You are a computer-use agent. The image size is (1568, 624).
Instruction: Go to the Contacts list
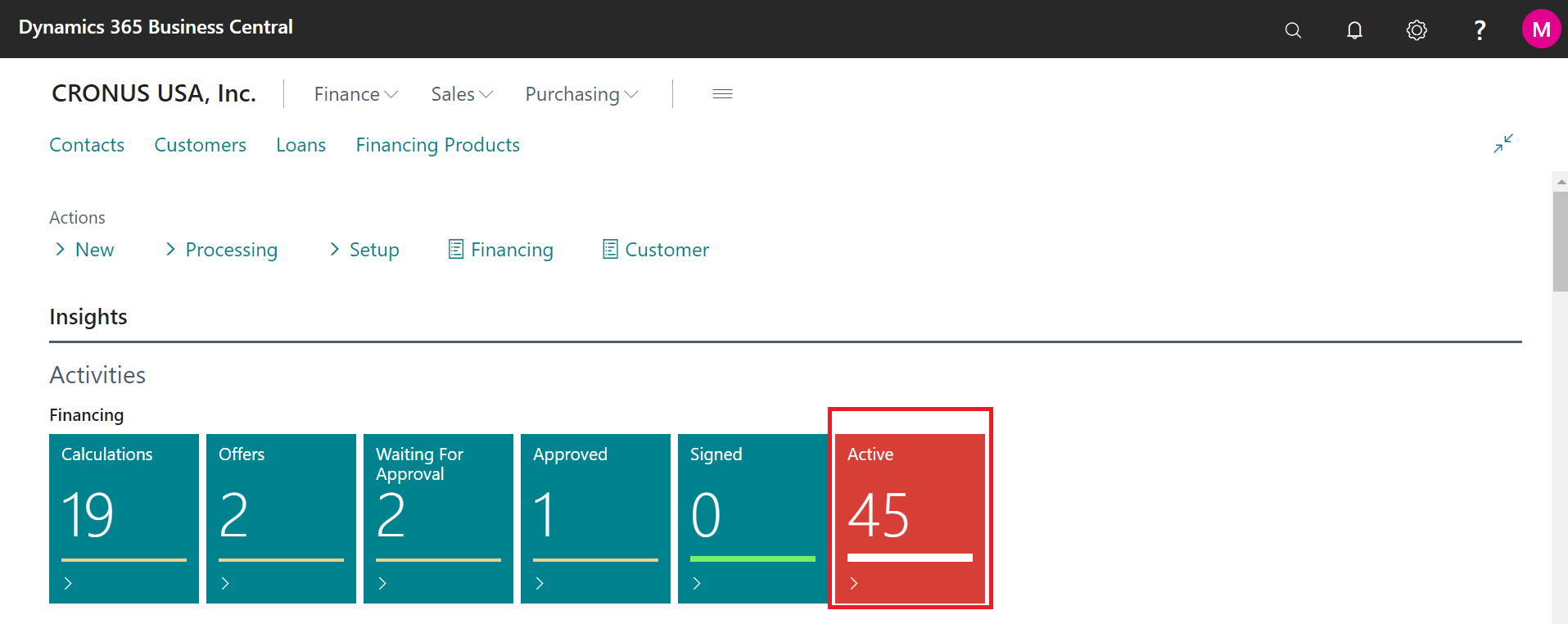pyautogui.click(x=87, y=145)
